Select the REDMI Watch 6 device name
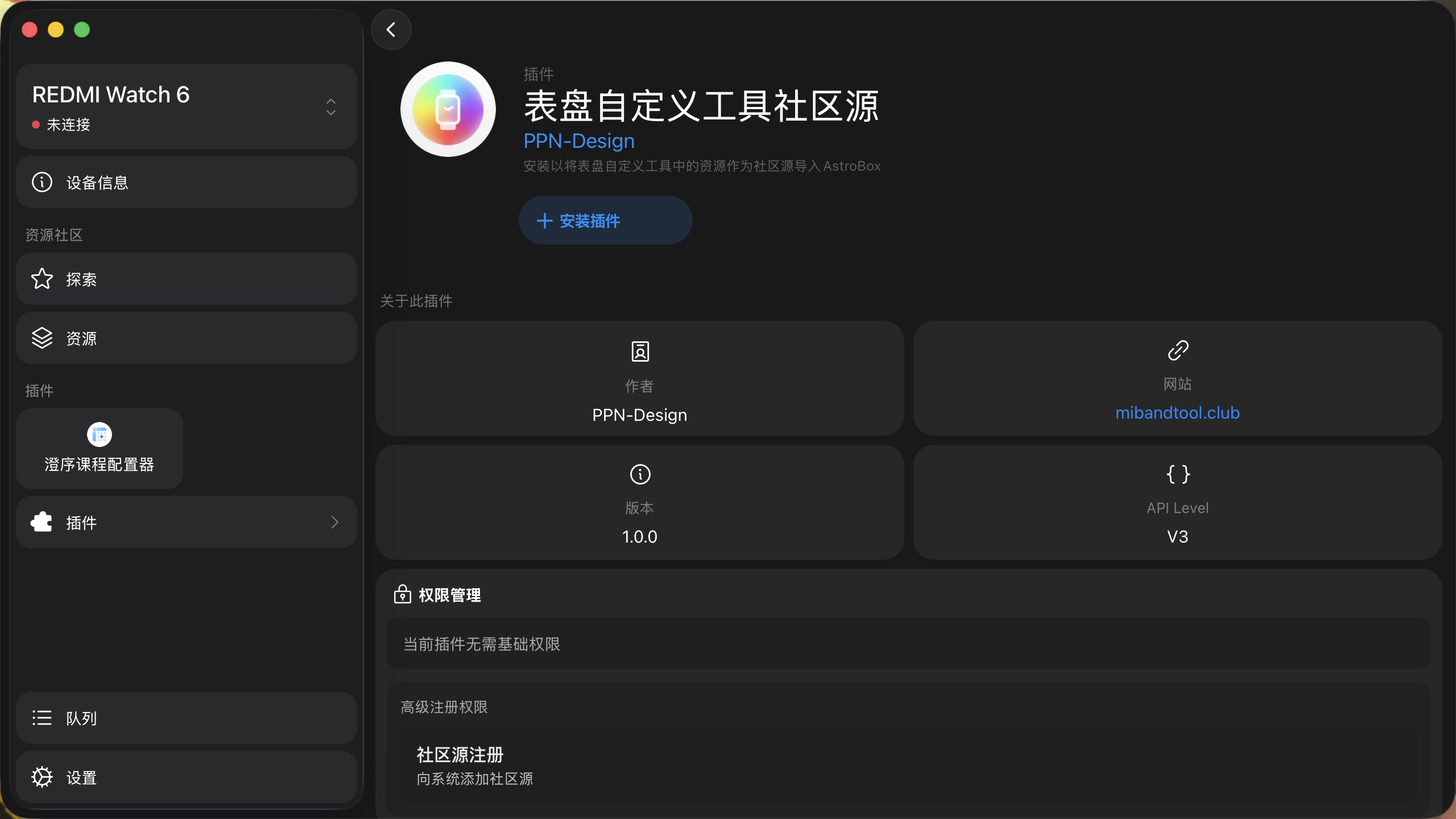The image size is (1456, 819). 111,94
